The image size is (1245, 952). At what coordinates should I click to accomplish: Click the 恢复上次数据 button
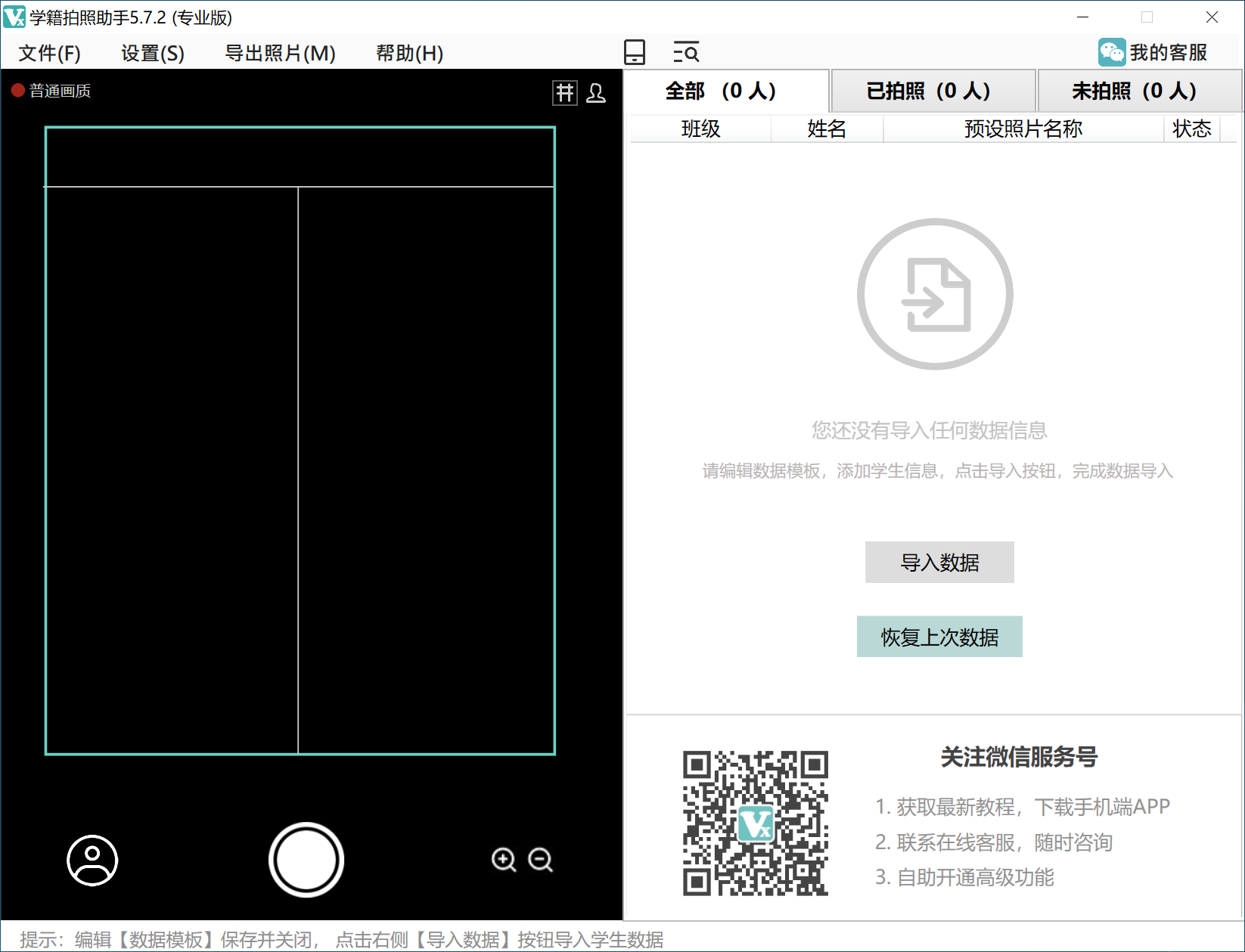click(x=939, y=637)
